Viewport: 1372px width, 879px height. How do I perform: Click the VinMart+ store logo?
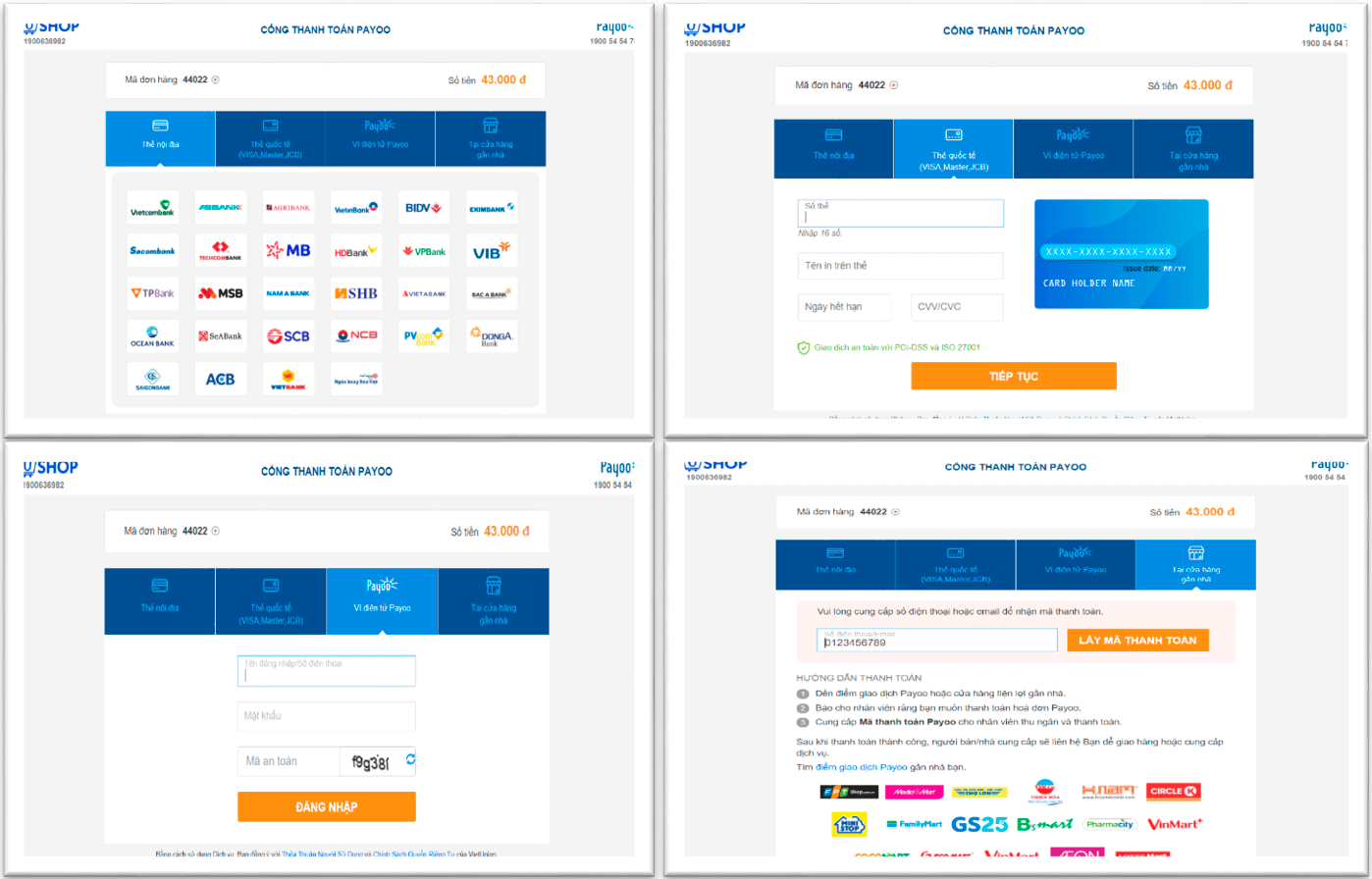point(1175,824)
